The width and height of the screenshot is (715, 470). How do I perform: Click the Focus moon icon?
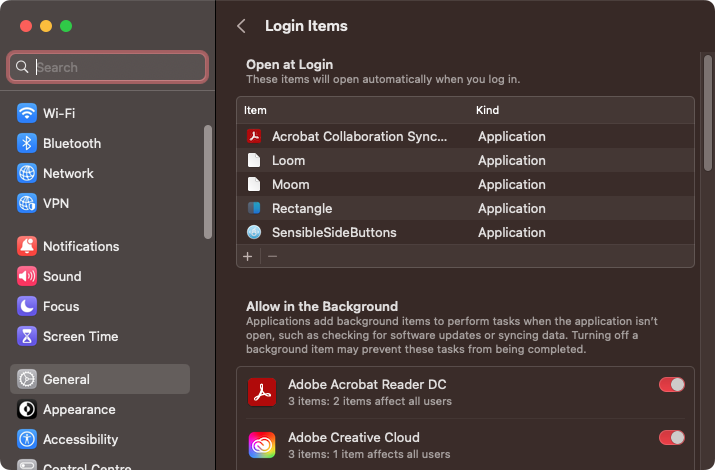pyautogui.click(x=27, y=306)
